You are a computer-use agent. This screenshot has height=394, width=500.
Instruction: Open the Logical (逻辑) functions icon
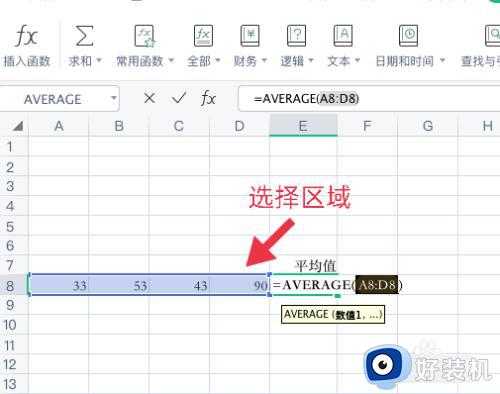coord(296,36)
